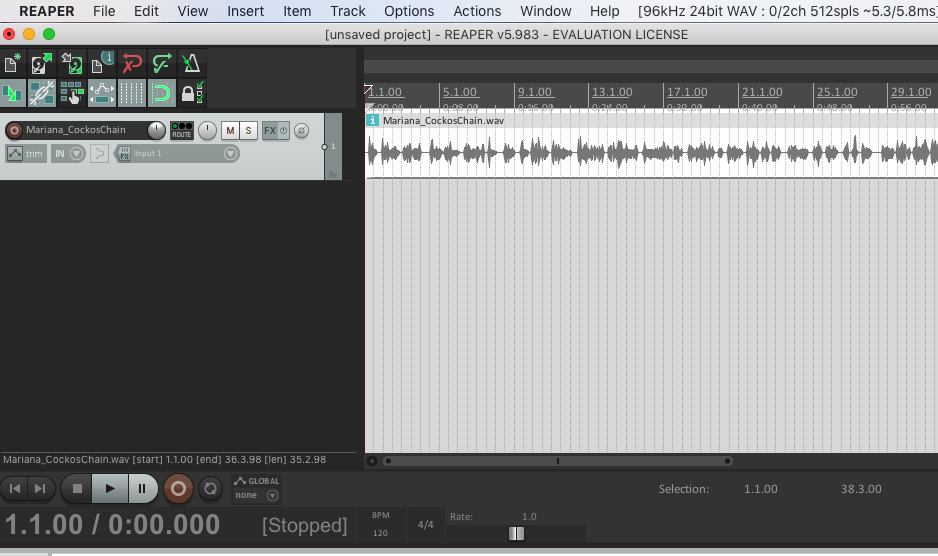Click the Redo toolbar icon
The width and height of the screenshot is (938, 556).
162,65
